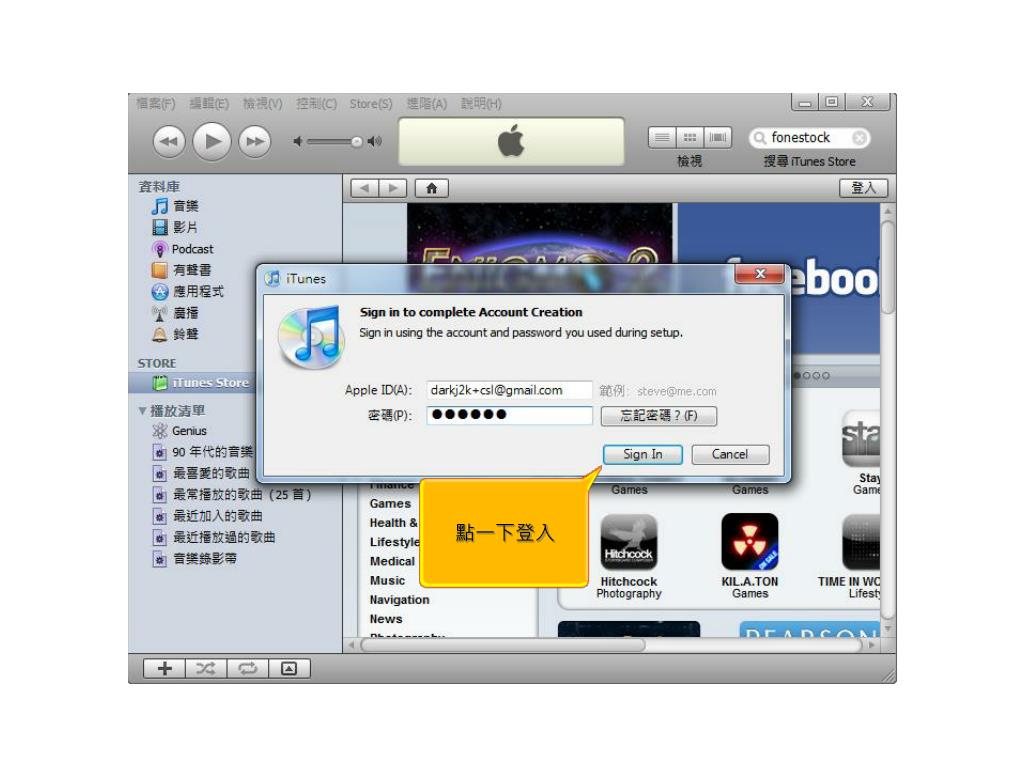Switch to grid view icon
This screenshot has width=1024, height=768.
690,137
